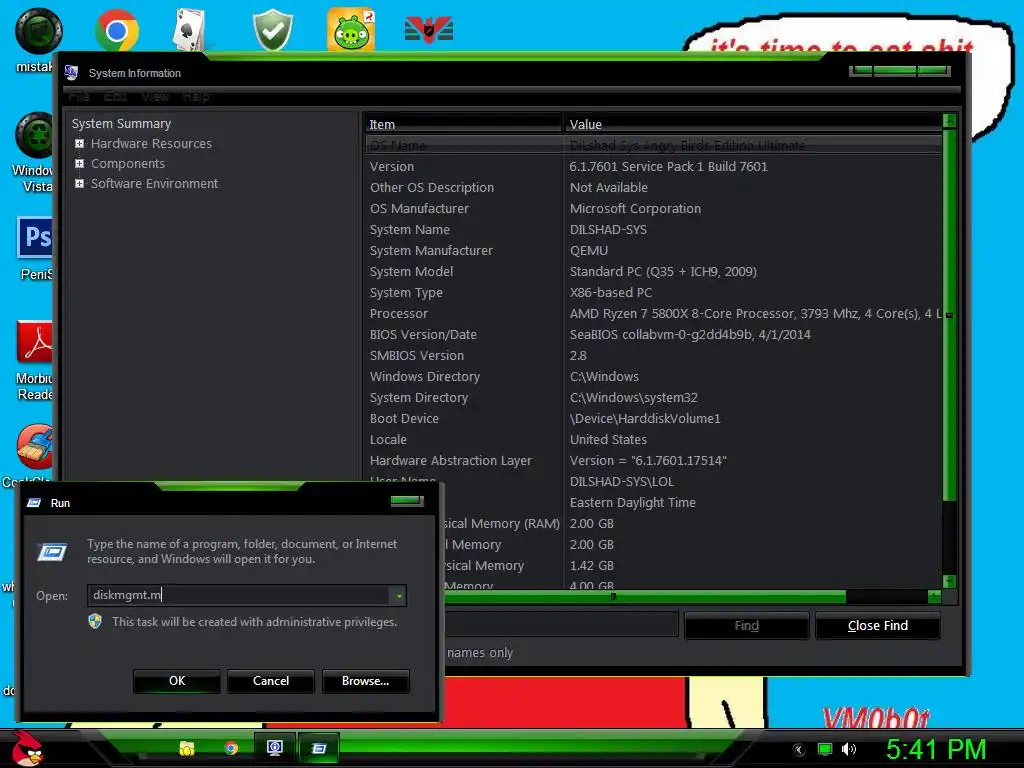The image size is (1024, 768).
Task: Open the Google Chrome desktop icon
Action: click(116, 29)
